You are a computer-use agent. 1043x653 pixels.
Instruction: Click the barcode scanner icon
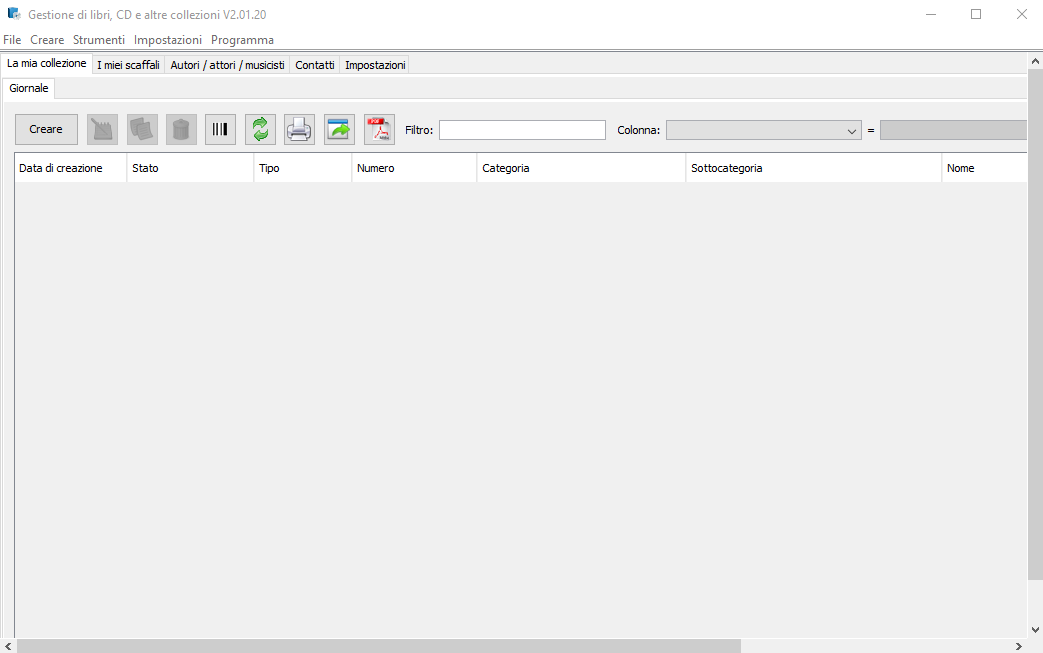(x=220, y=129)
